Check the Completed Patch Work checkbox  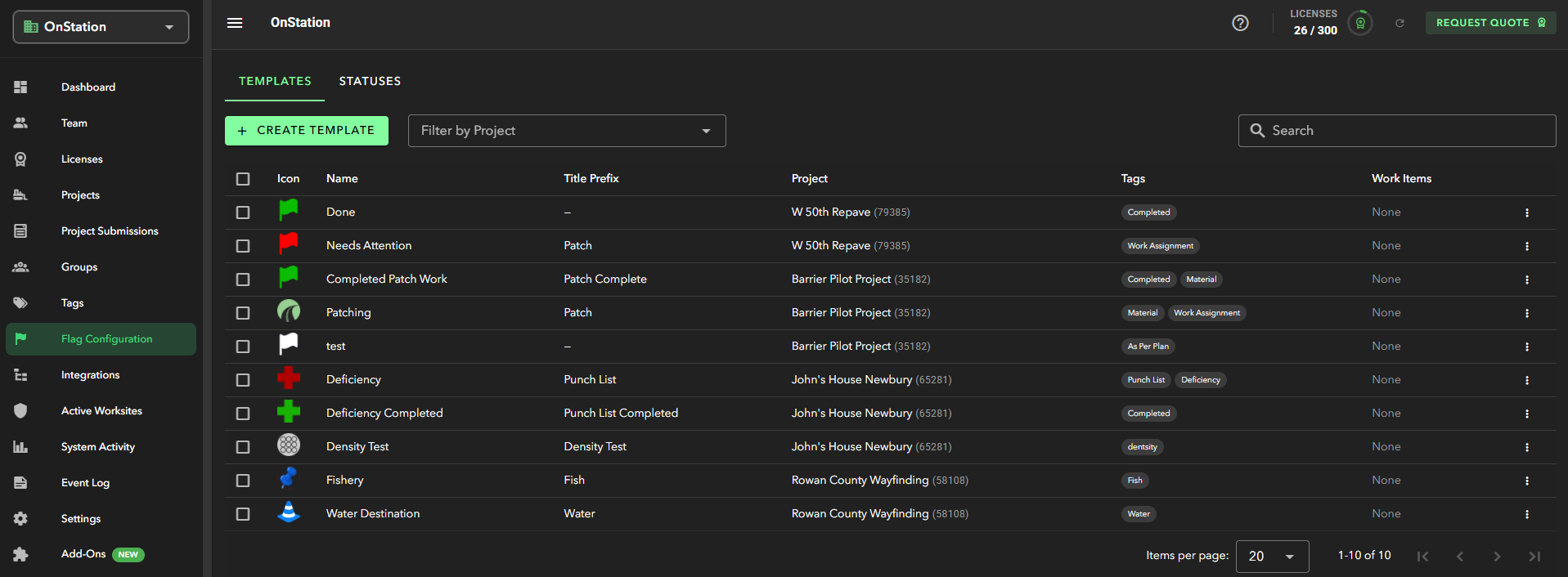point(243,280)
